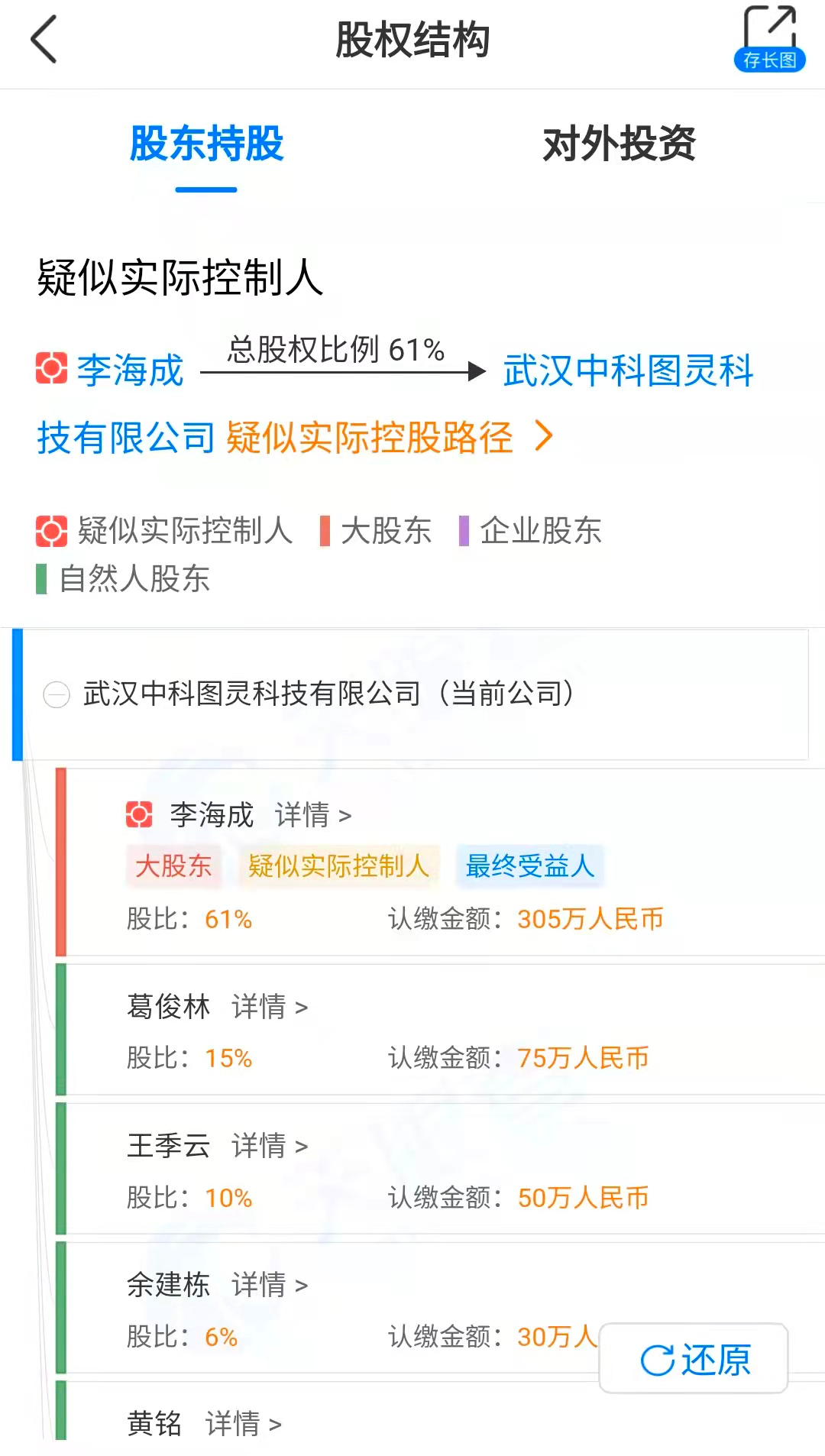Tap the purple 企业股东 legend swatch
Viewport: 825px width, 1456px height.
(x=464, y=530)
